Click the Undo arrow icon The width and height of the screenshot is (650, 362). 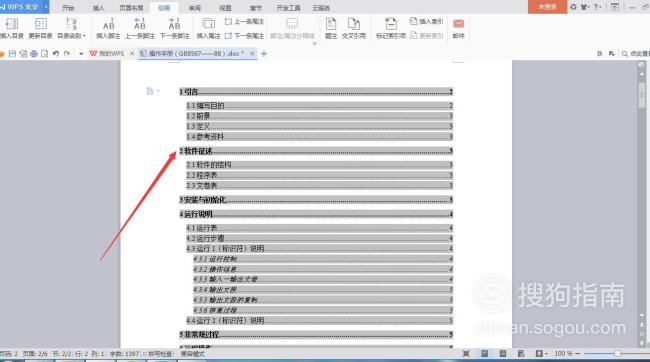tap(56, 53)
